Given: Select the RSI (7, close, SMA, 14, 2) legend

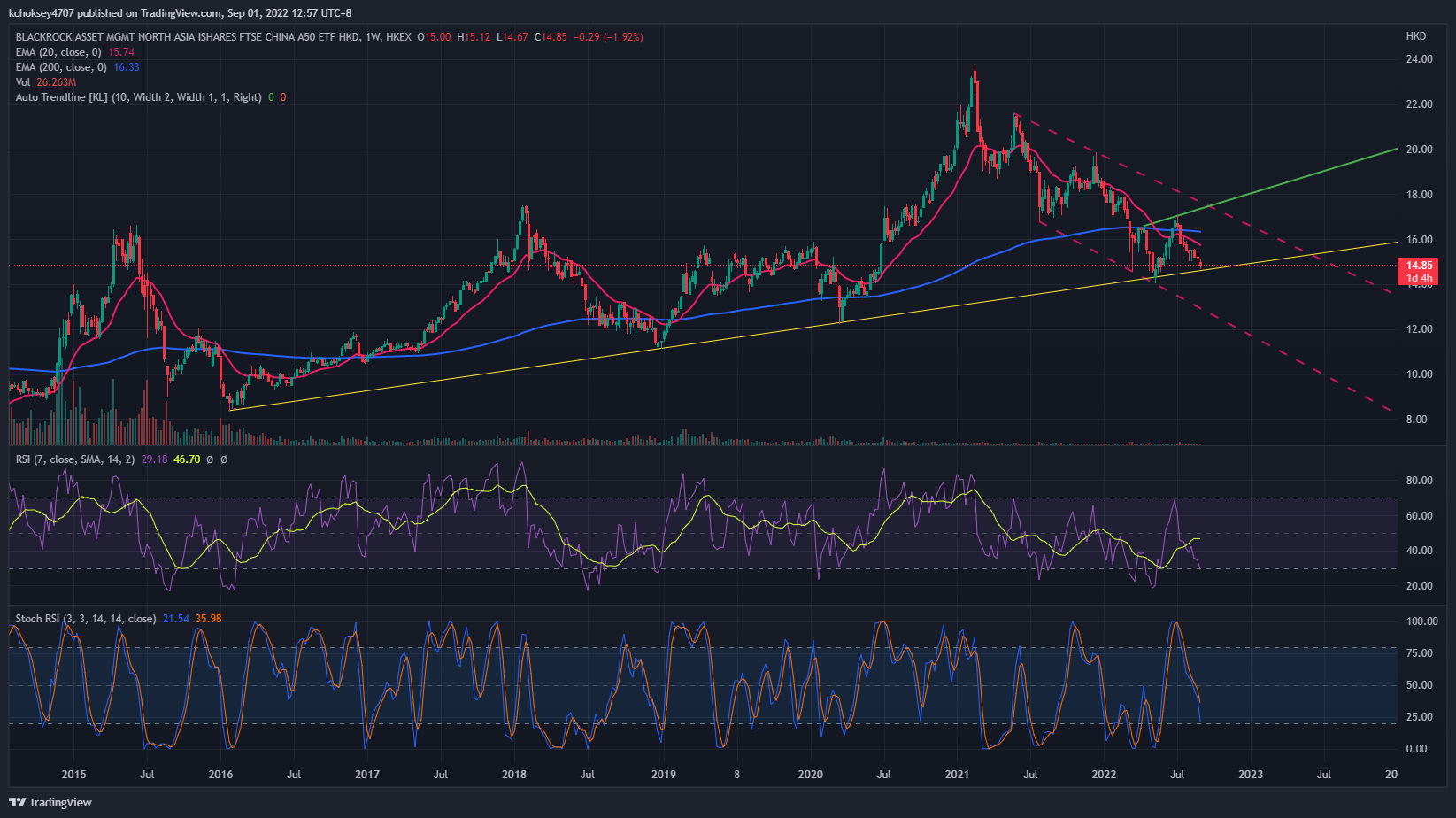Looking at the screenshot, I should pyautogui.click(x=75, y=459).
